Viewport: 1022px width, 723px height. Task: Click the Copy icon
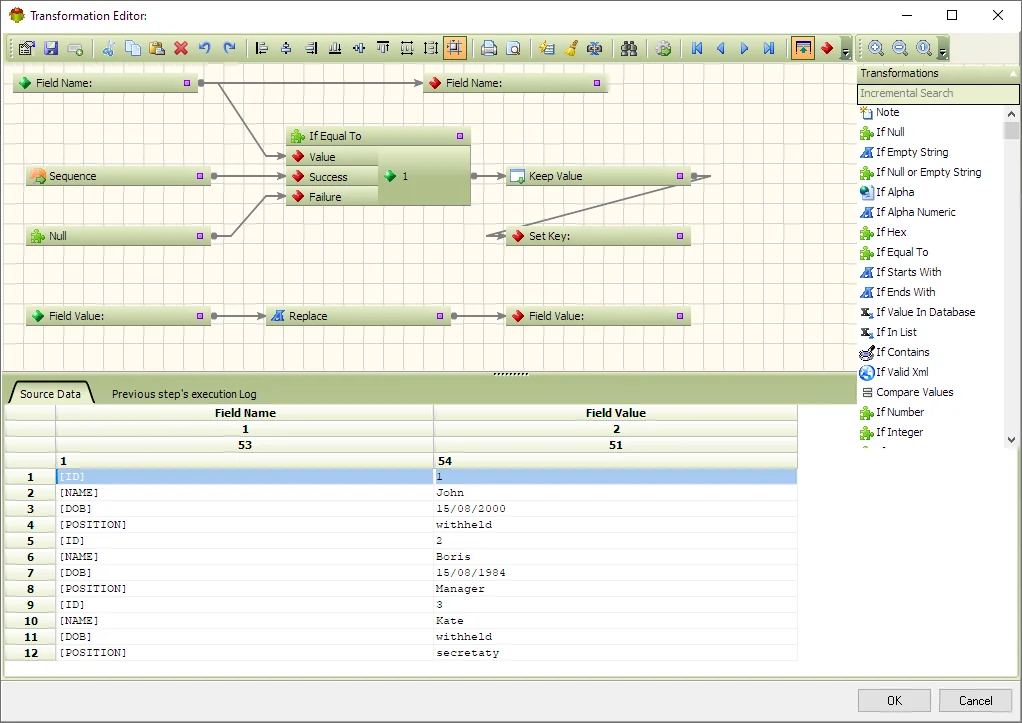(132, 48)
